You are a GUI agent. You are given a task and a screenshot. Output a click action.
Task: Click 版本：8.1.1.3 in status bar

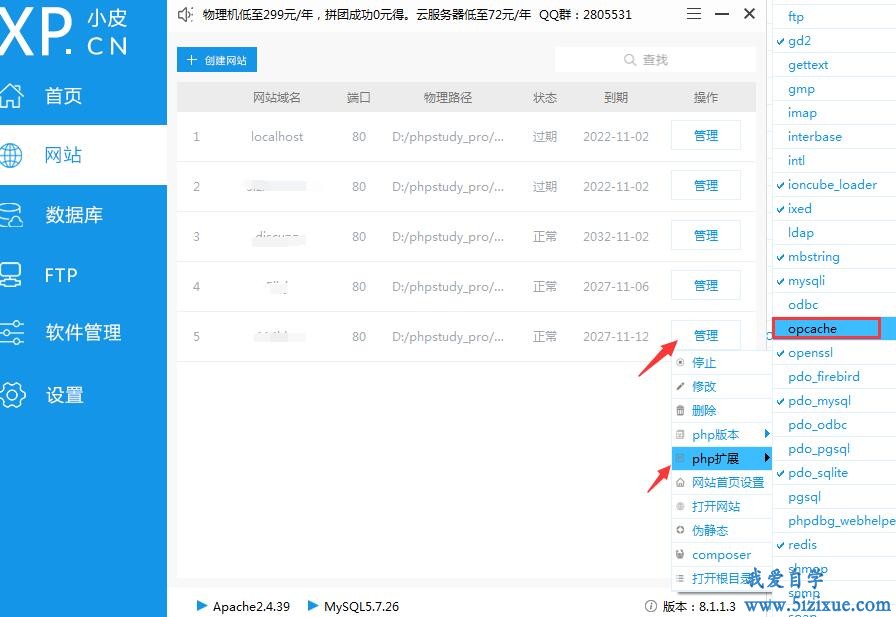(x=699, y=606)
